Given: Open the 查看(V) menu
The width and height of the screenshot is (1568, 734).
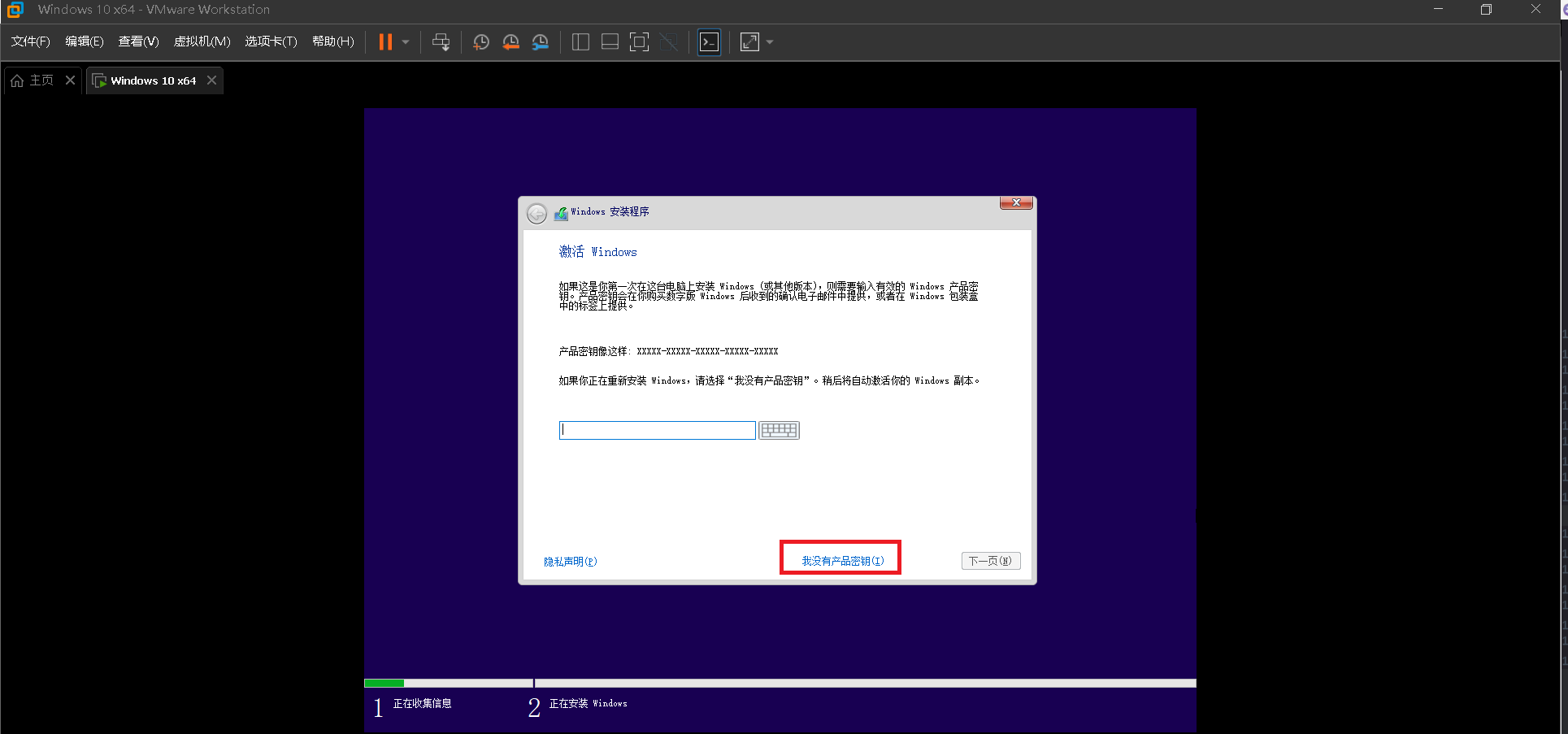Looking at the screenshot, I should tap(138, 41).
